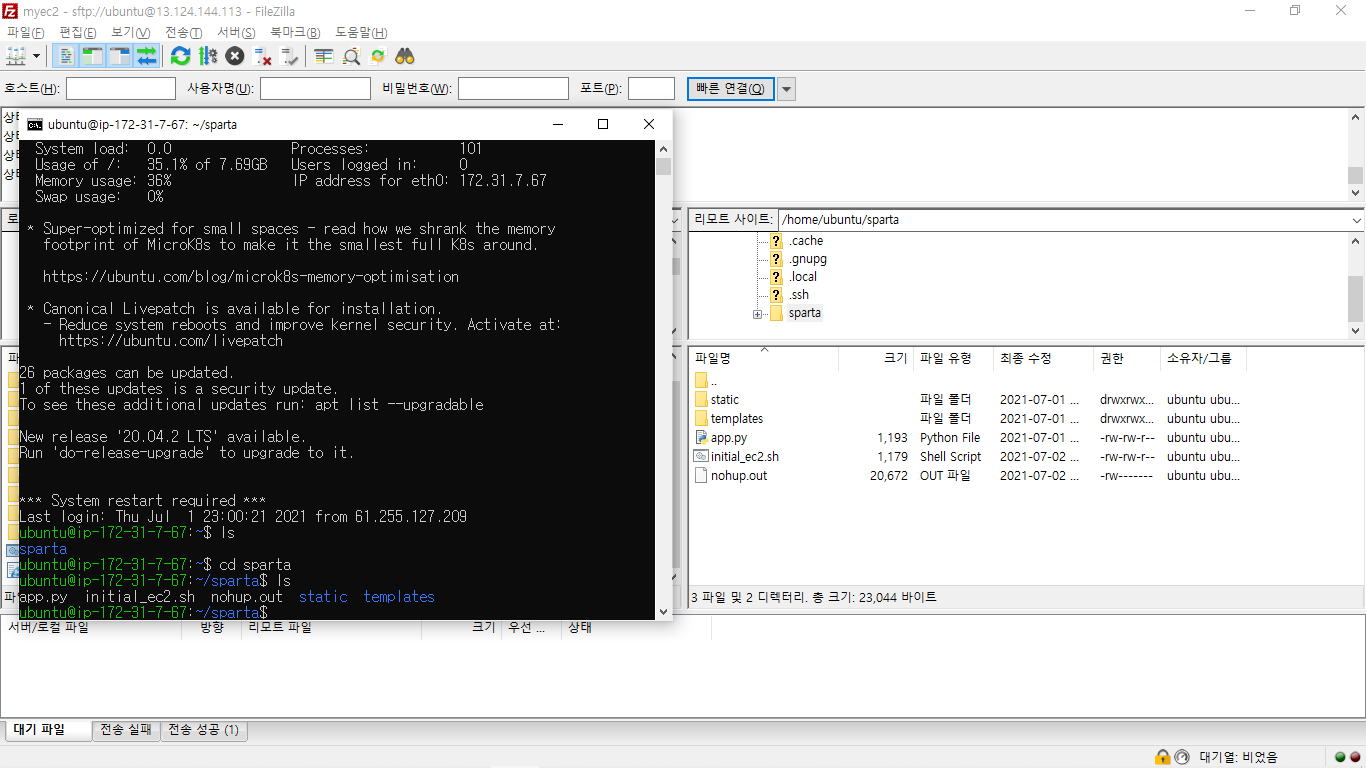This screenshot has width=1366, height=768.
Task: Click remote tree scrollbar down arrow
Action: click(x=1355, y=331)
